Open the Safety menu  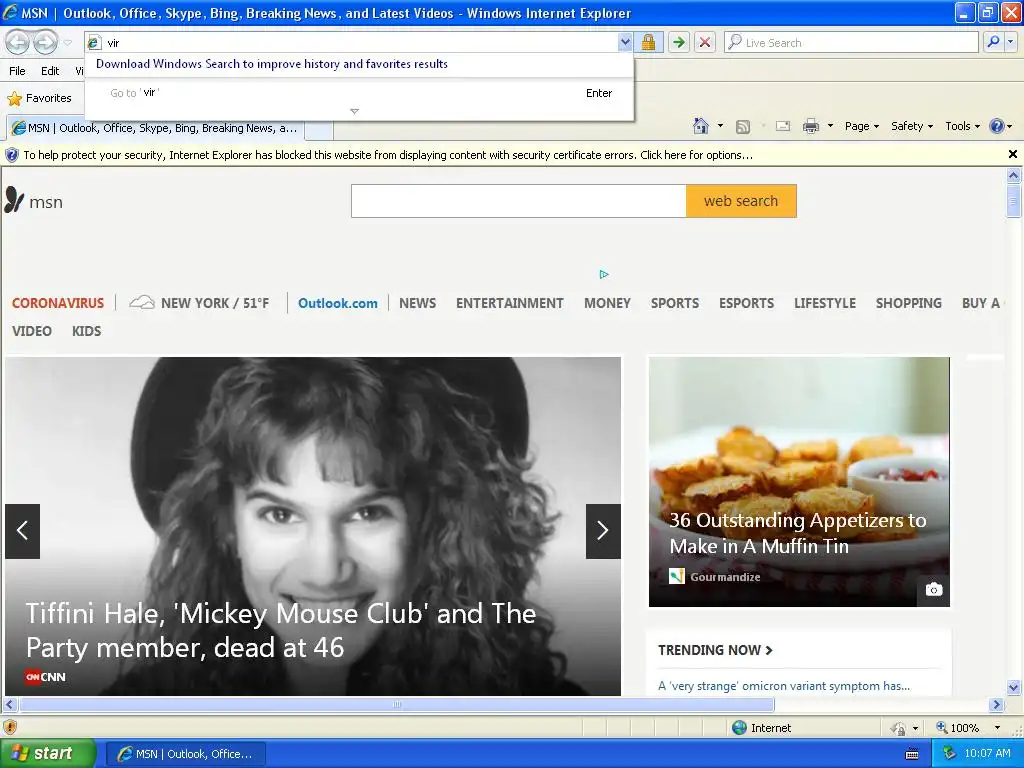[x=912, y=126]
